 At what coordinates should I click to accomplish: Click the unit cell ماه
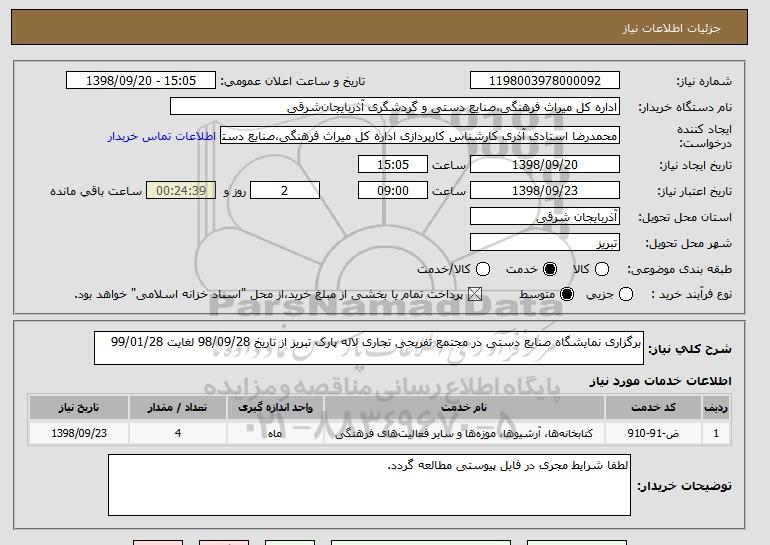pyautogui.click(x=275, y=433)
